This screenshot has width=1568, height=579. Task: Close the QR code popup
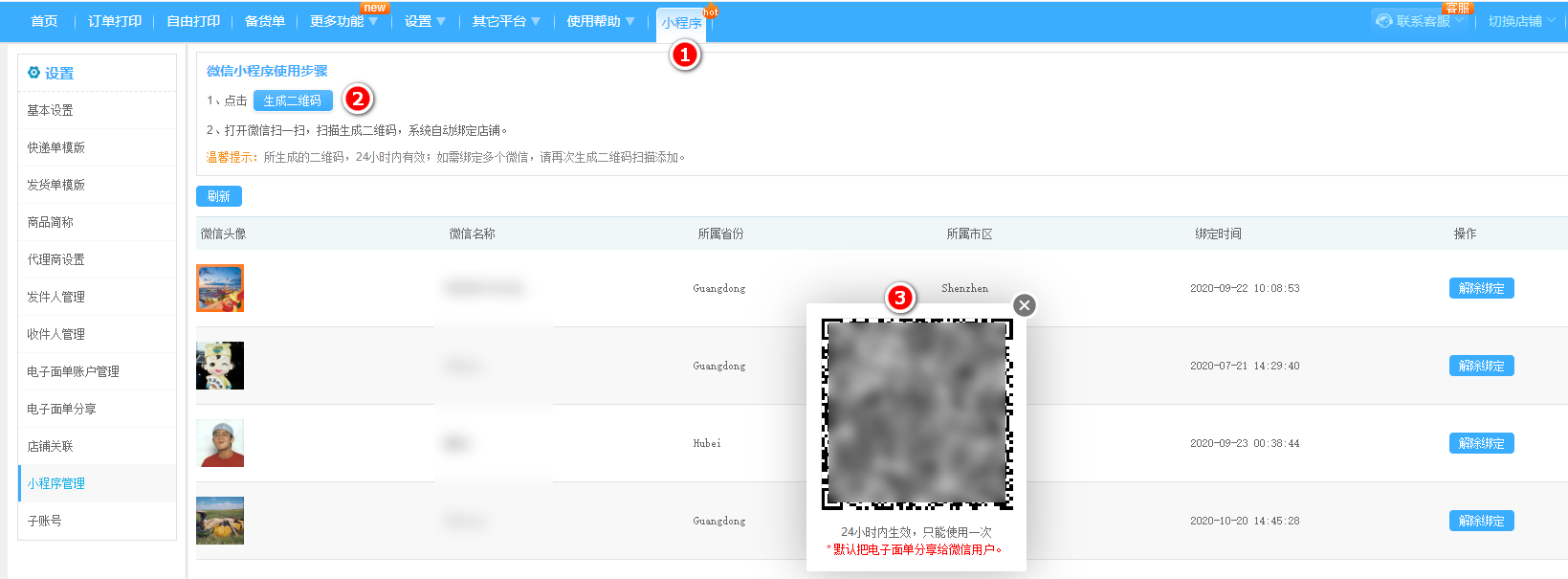tap(1025, 305)
